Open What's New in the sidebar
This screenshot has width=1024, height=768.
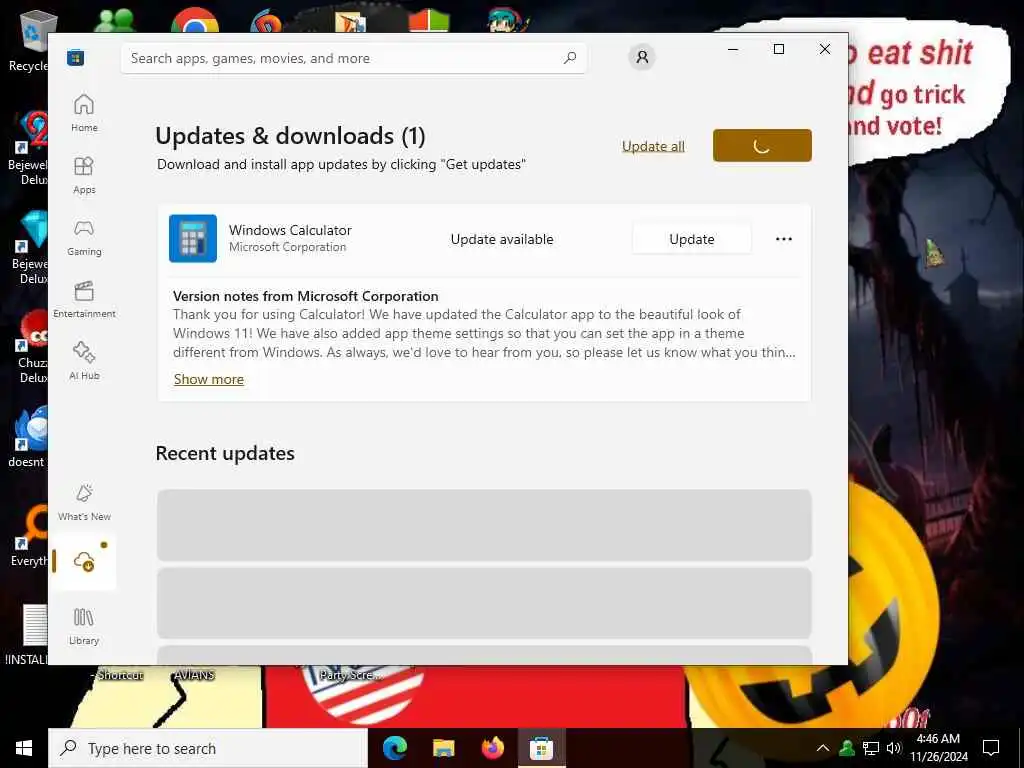coord(84,502)
